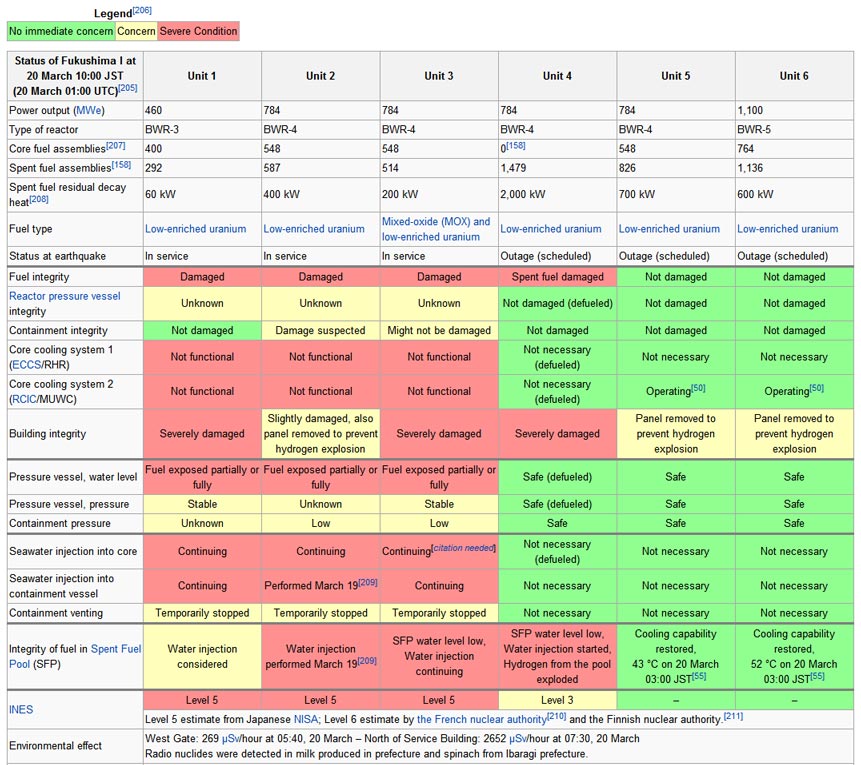Click the 'Water injection considered' cell
The image size is (861, 765).
coord(202,656)
